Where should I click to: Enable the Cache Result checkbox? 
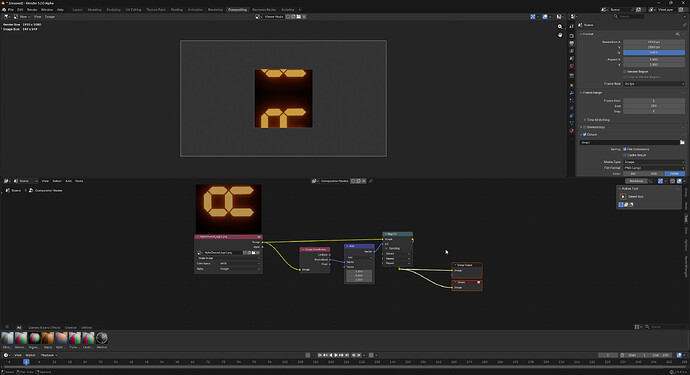pos(624,155)
